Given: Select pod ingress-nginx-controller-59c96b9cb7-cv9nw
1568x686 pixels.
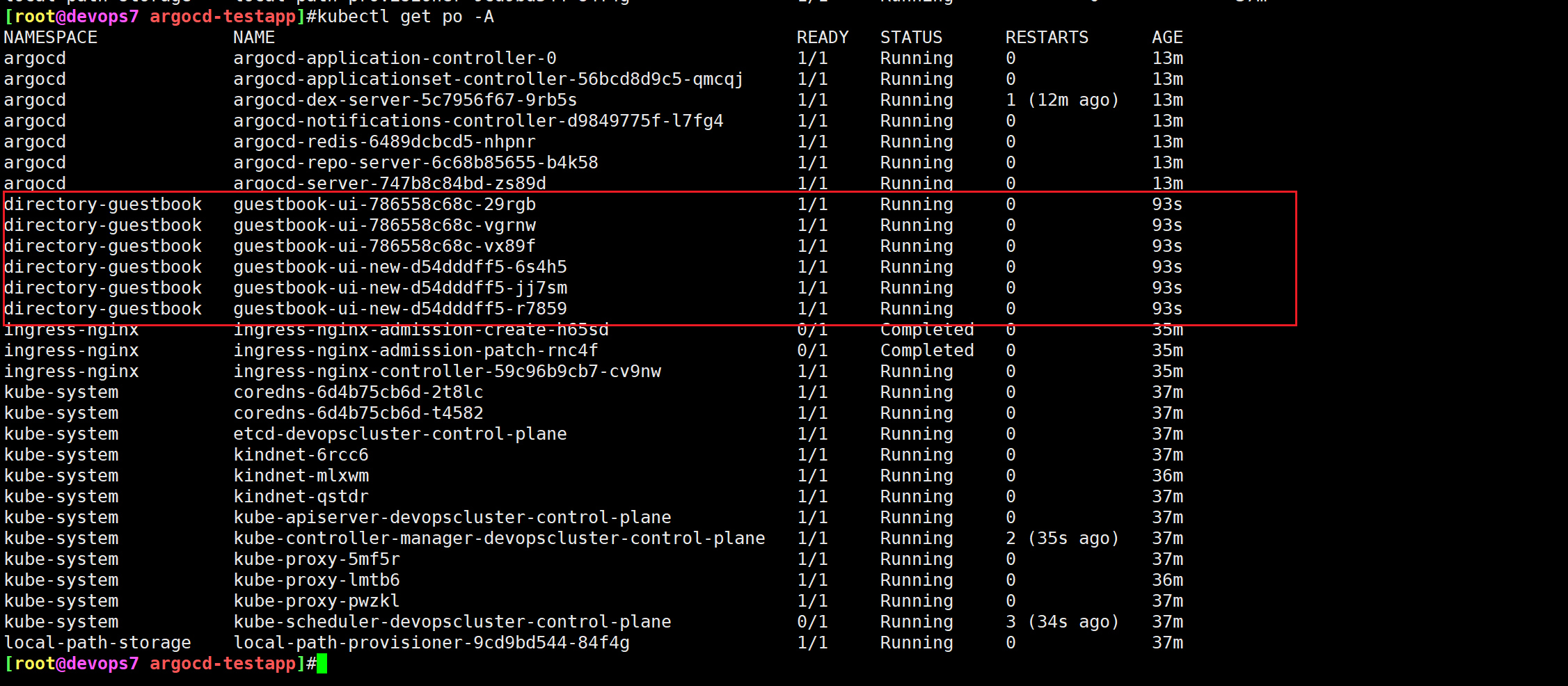Looking at the screenshot, I should 447,372.
